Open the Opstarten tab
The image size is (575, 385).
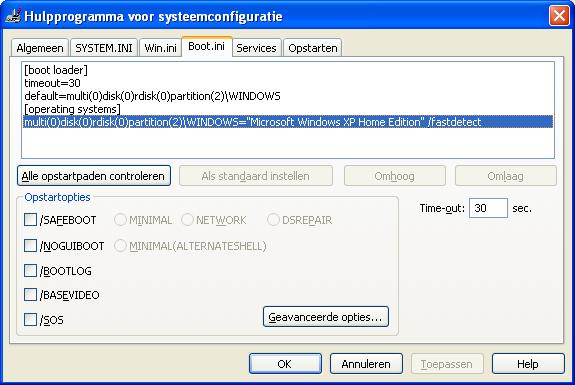pos(313,48)
